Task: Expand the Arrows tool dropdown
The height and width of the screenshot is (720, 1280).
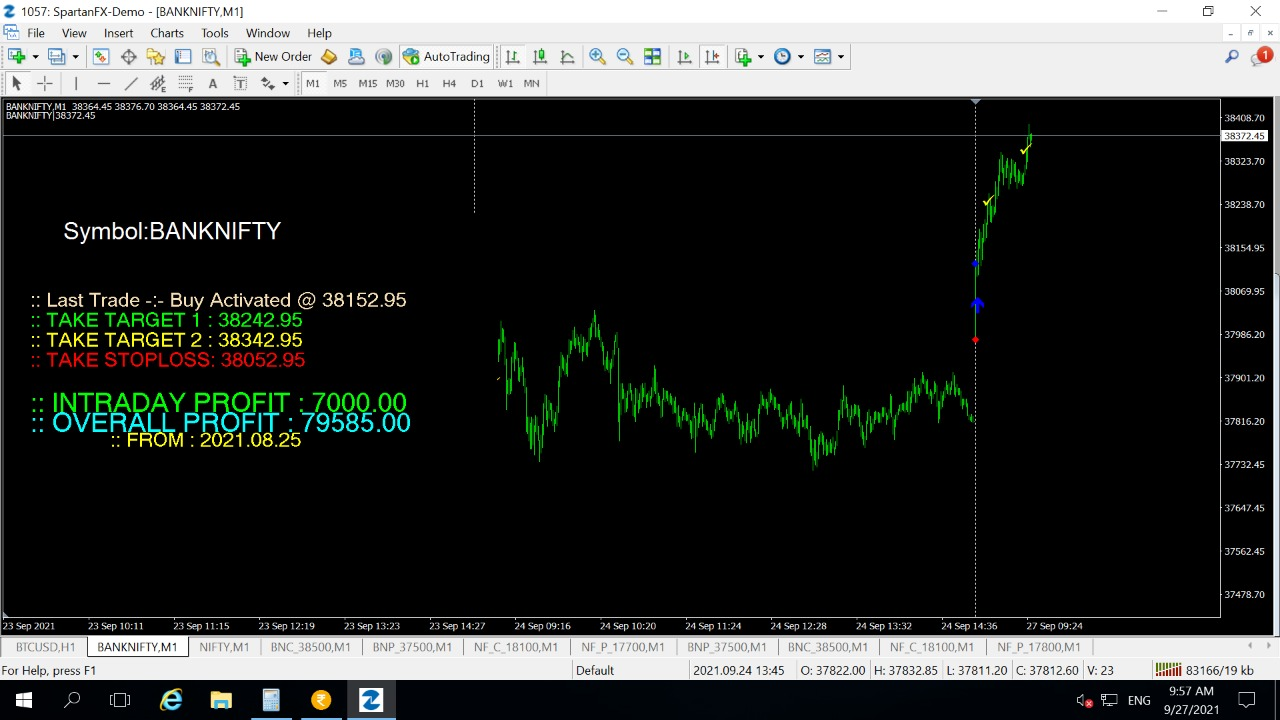Action: [x=286, y=83]
